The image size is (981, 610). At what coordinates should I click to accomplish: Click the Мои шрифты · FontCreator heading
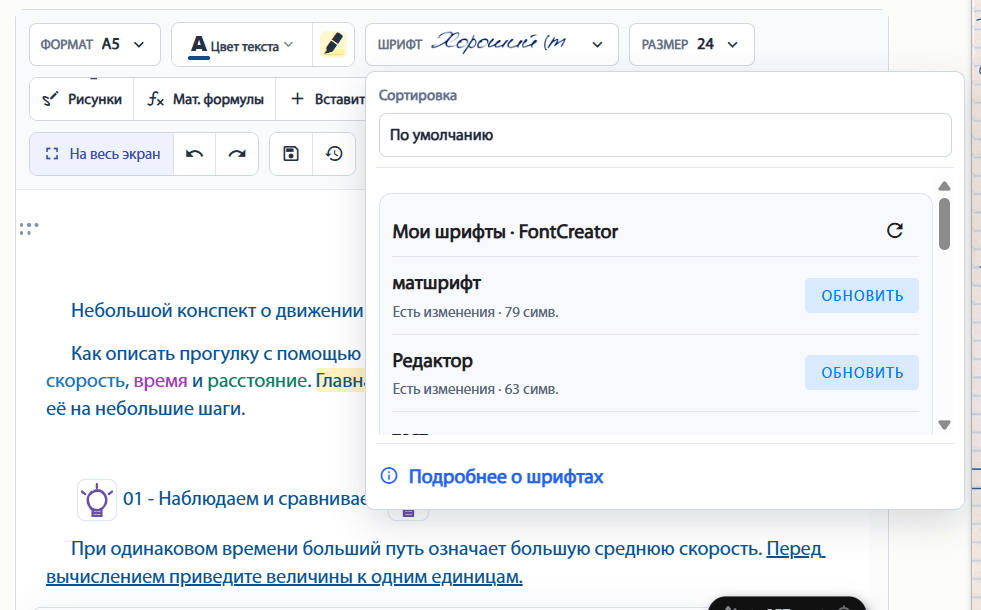tap(505, 231)
